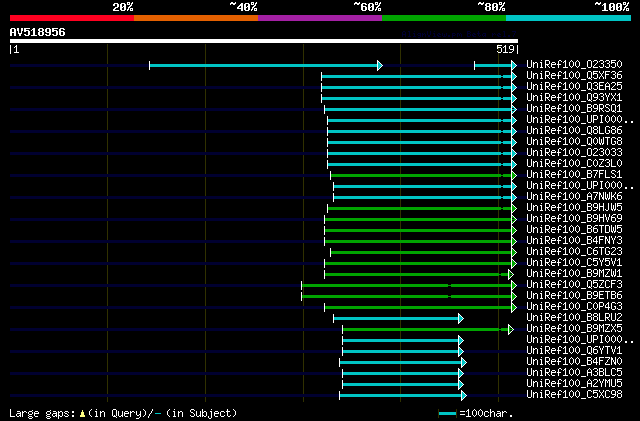Select the UniRef100_B4FNY3 label
The width and height of the screenshot is (640, 421).
point(574,241)
